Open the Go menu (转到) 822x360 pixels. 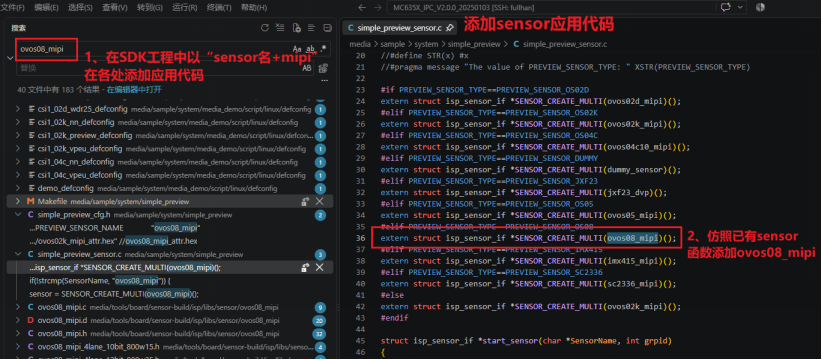pyautogui.click(x=149, y=8)
